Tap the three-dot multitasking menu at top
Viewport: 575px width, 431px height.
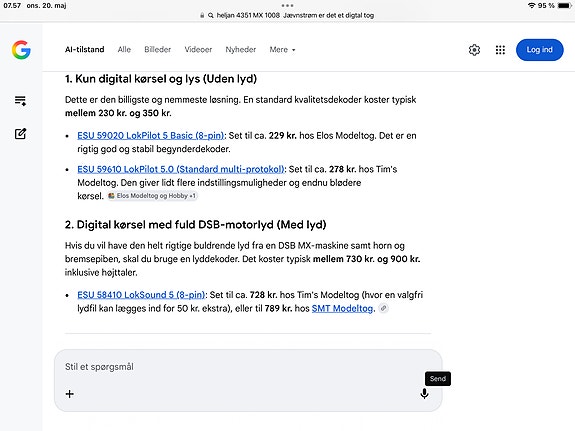[287, 6]
